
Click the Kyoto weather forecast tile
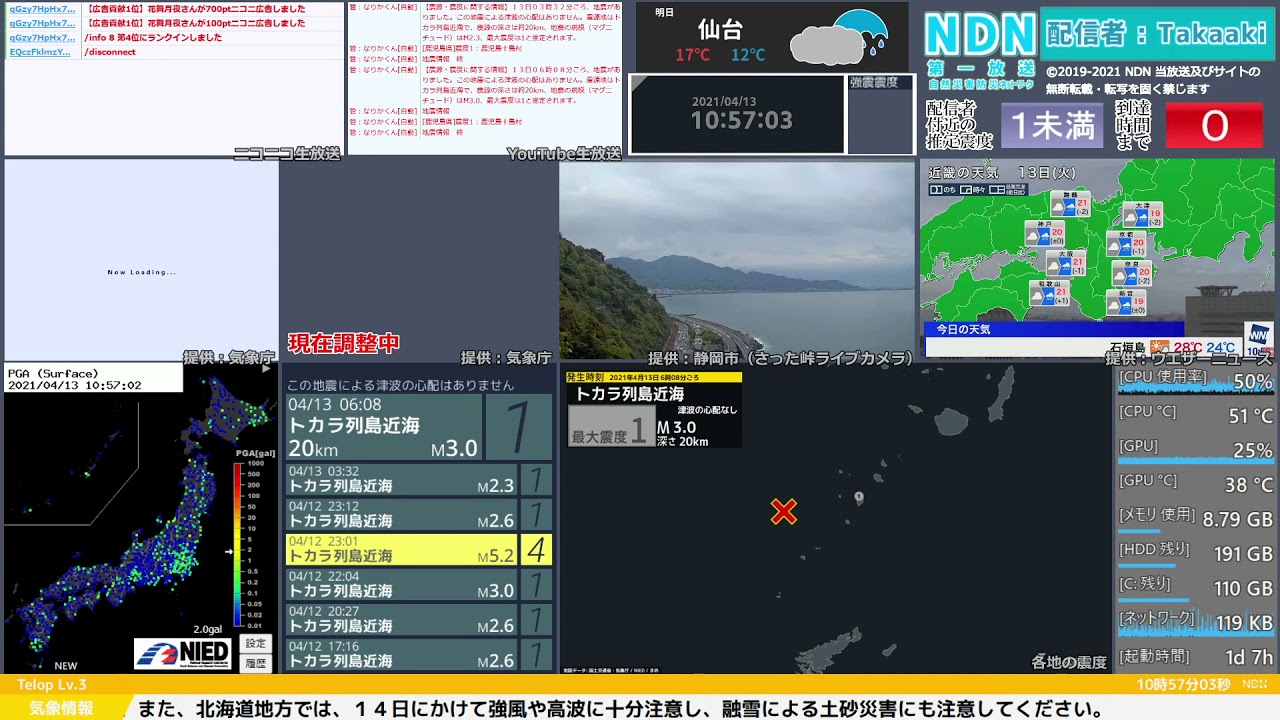click(x=1126, y=243)
